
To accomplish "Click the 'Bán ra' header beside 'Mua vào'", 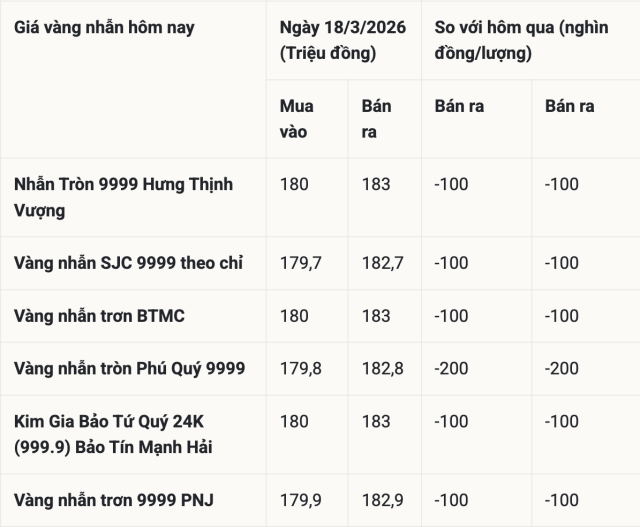I will click(x=377, y=119).
